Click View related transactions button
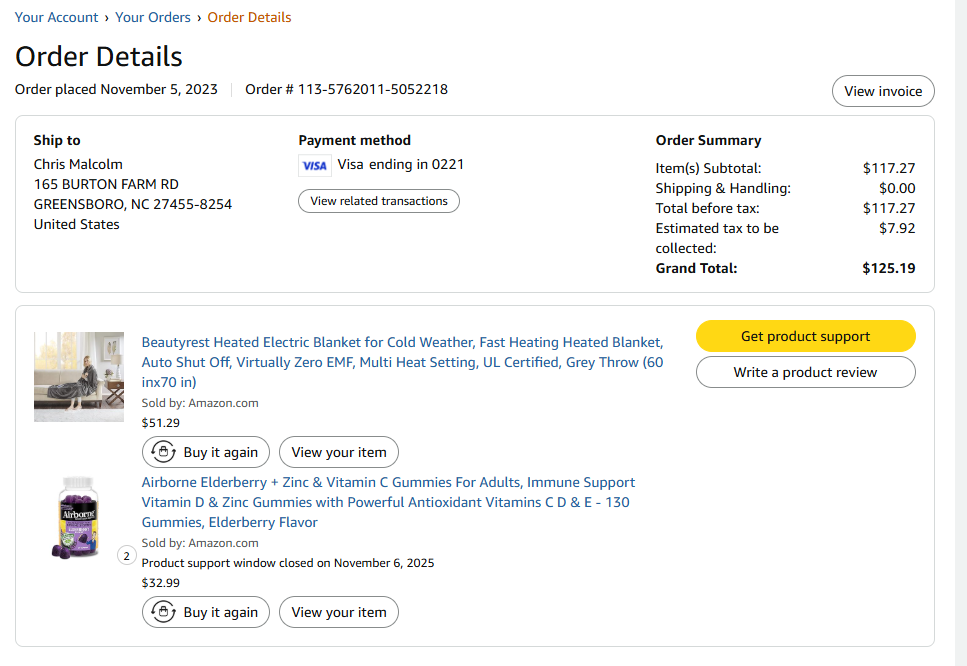 379,201
